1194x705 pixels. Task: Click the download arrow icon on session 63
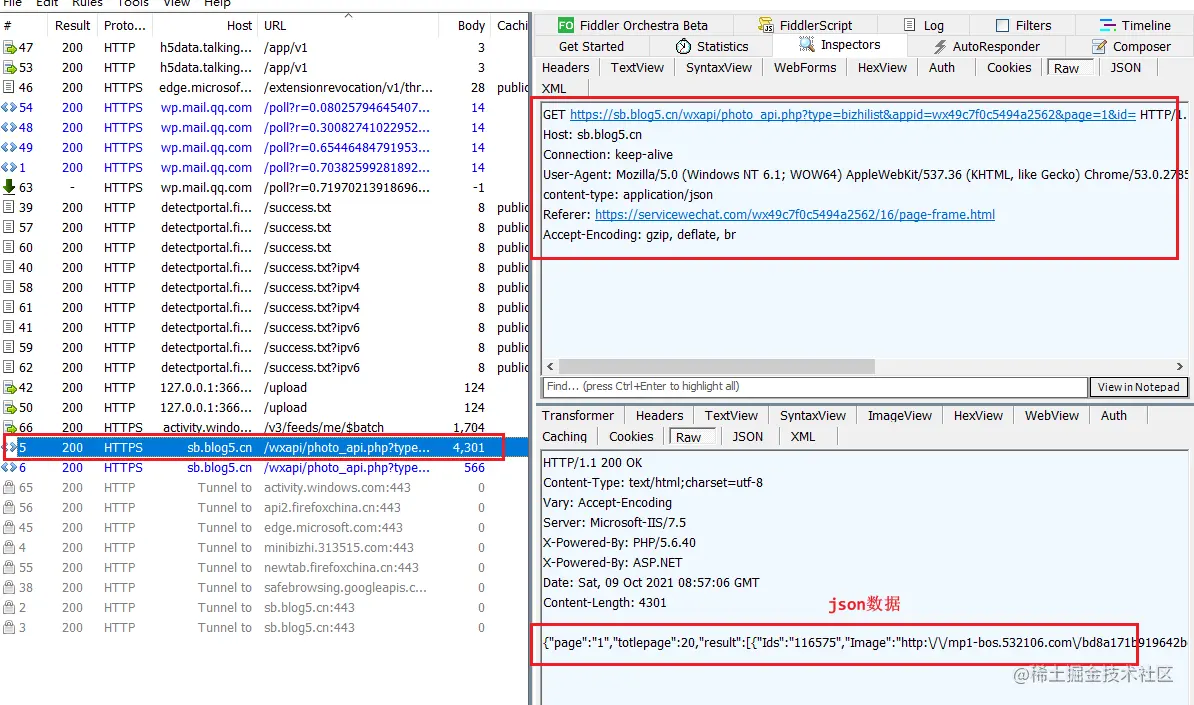click(x=9, y=187)
